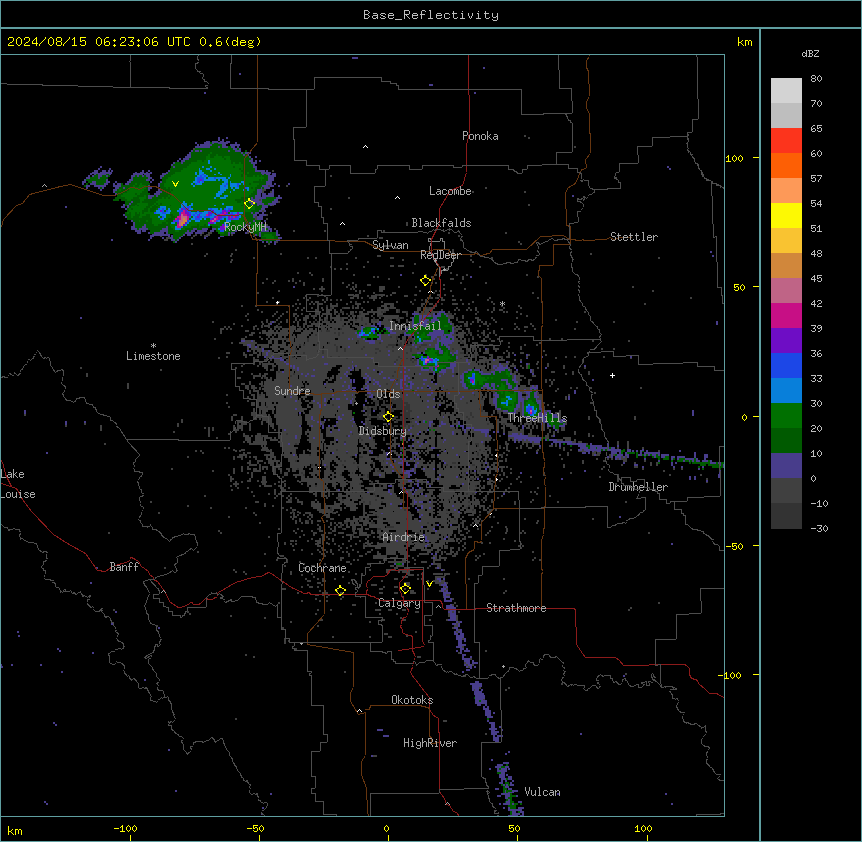The height and width of the screenshot is (842, 862).
Task: Click the Innisfail city label
Action: click(x=415, y=326)
